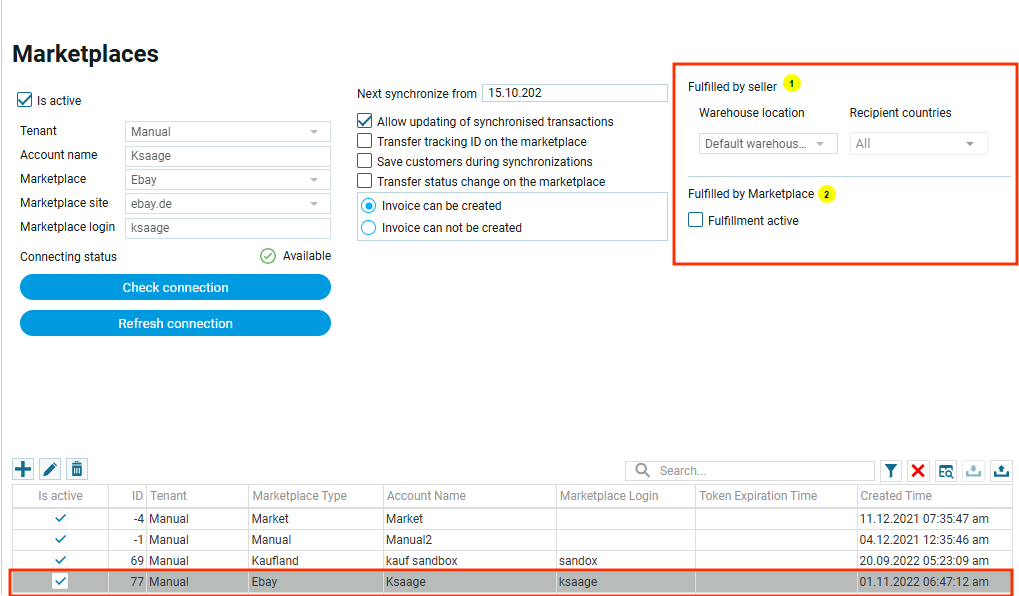Open the Warehouse location dropdown
Viewport: 1019px width, 596px height.
(767, 144)
